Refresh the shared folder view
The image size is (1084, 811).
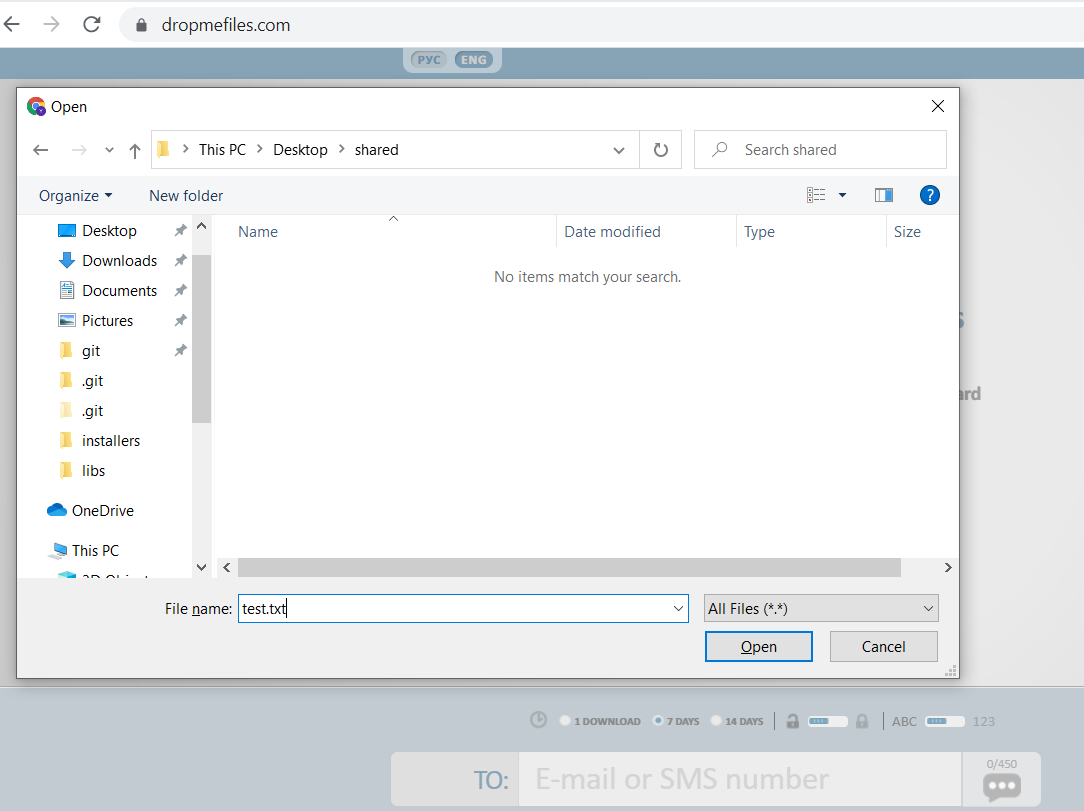[661, 149]
